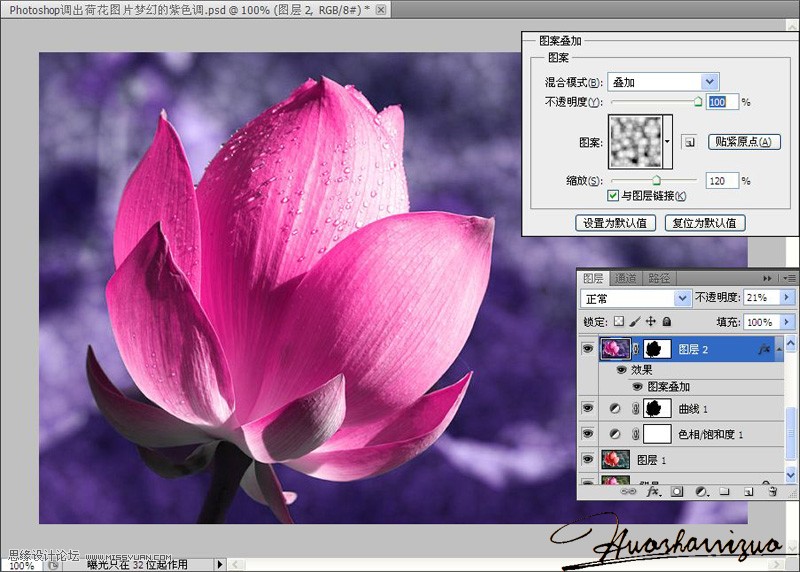Screen dimensions: 800x572
Task: Select the 图层 2 layer thumbnail
Action: tap(615, 349)
